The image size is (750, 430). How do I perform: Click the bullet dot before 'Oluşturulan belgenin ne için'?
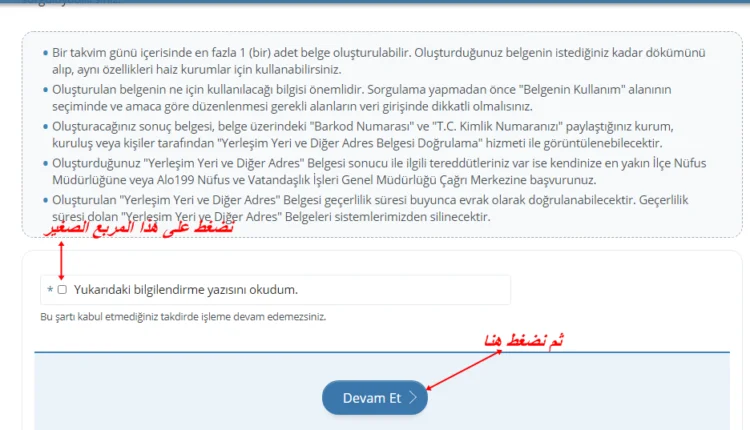tap(45, 89)
